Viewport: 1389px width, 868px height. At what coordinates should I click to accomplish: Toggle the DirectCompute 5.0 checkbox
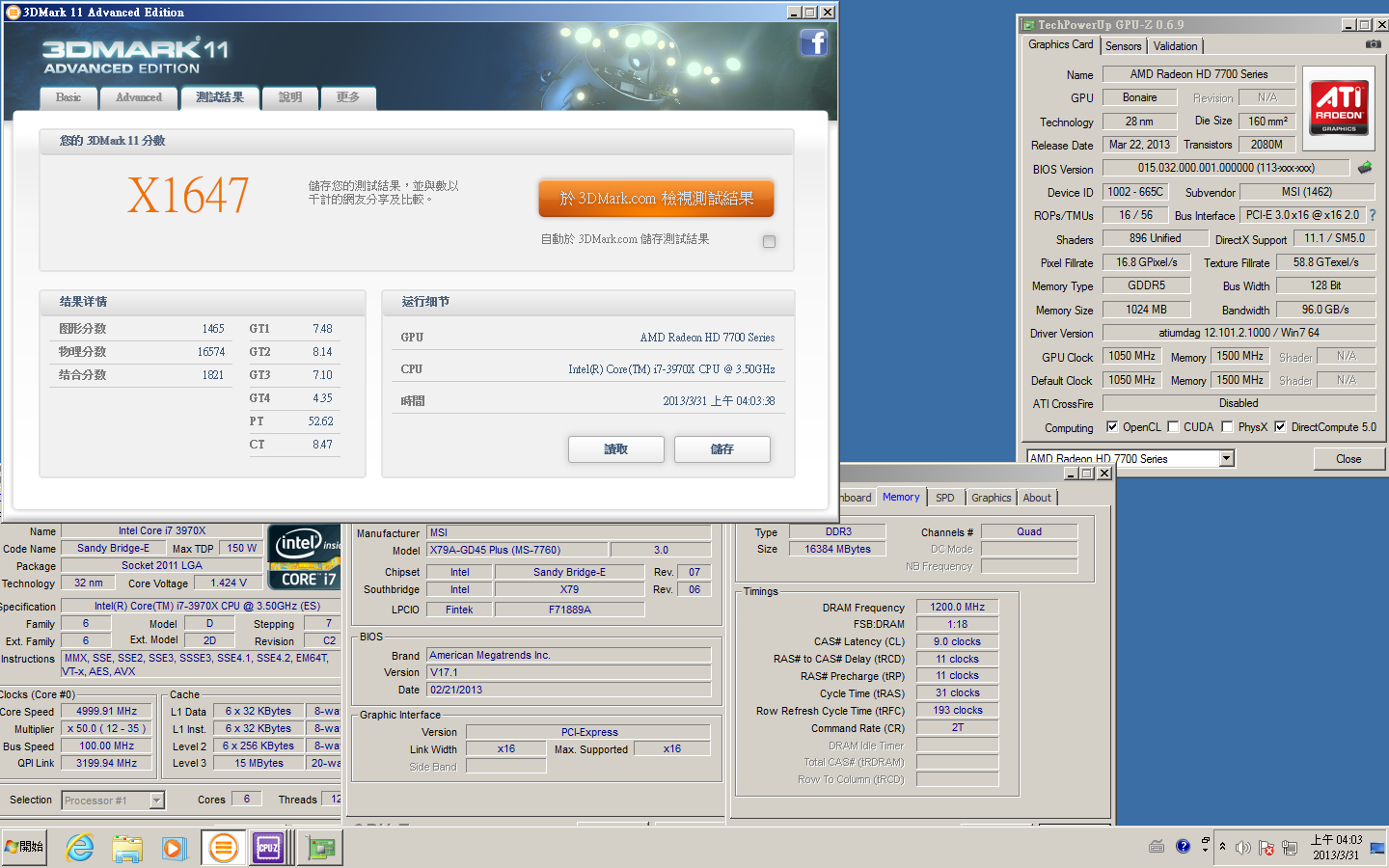1280,426
